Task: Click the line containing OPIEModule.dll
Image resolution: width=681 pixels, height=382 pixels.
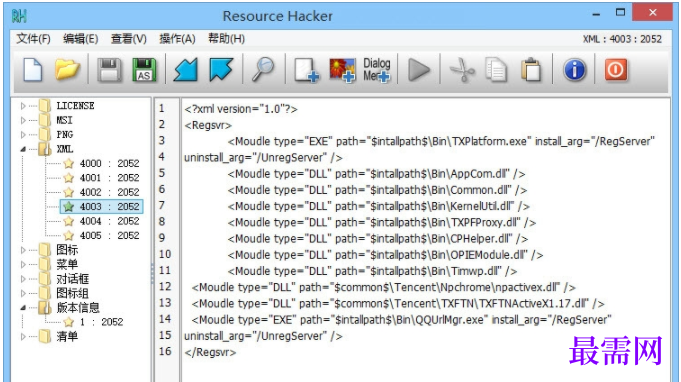Action: point(385,255)
